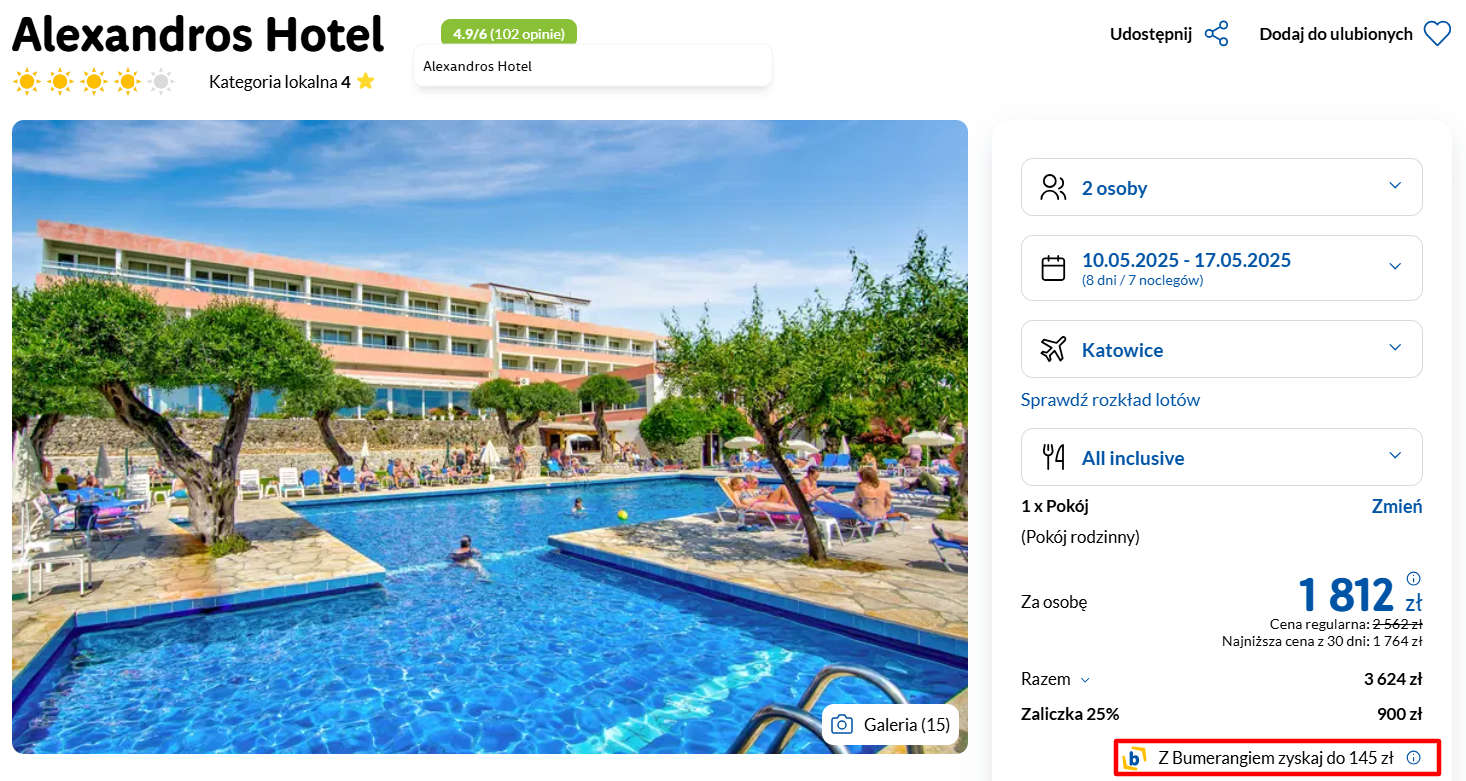Expand the 2 osoby guests dropdown
Image resolution: width=1466 pixels, height=781 pixels.
[x=1222, y=187]
